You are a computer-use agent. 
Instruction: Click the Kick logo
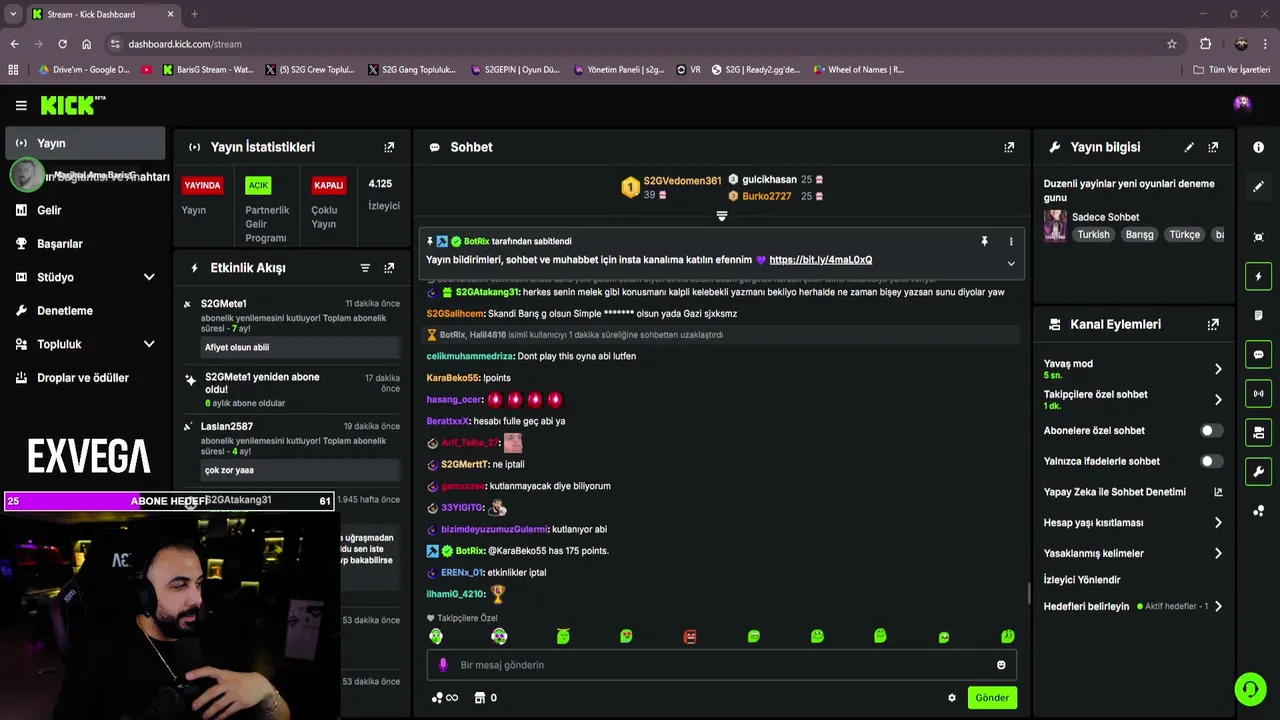coord(72,105)
